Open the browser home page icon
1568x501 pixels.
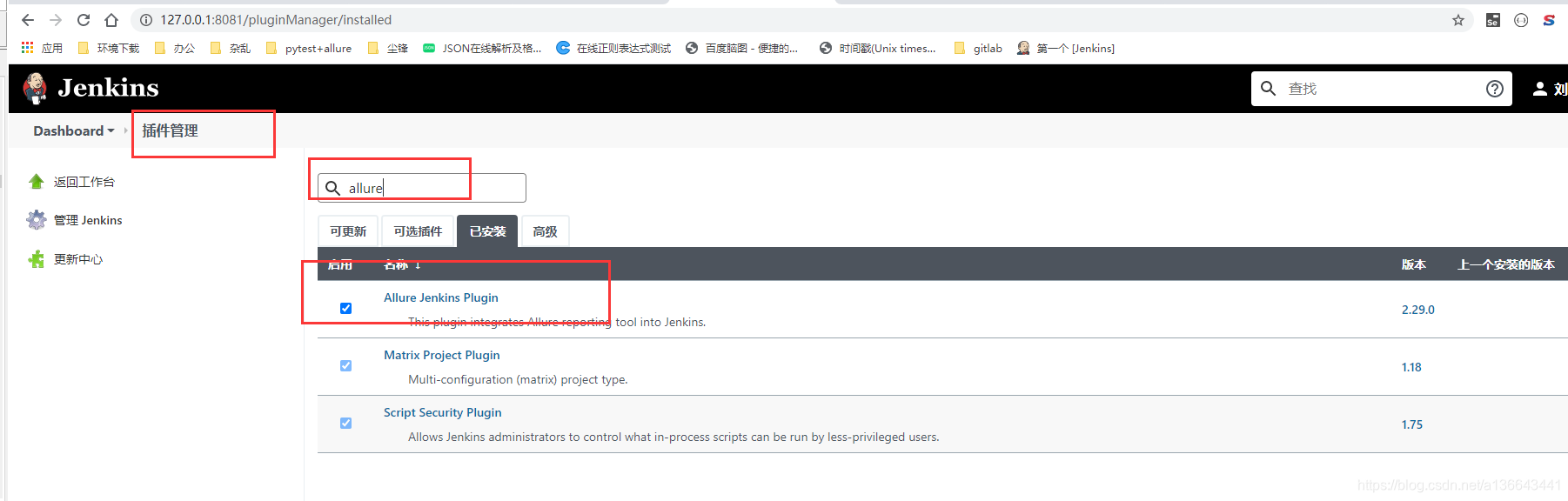click(111, 20)
